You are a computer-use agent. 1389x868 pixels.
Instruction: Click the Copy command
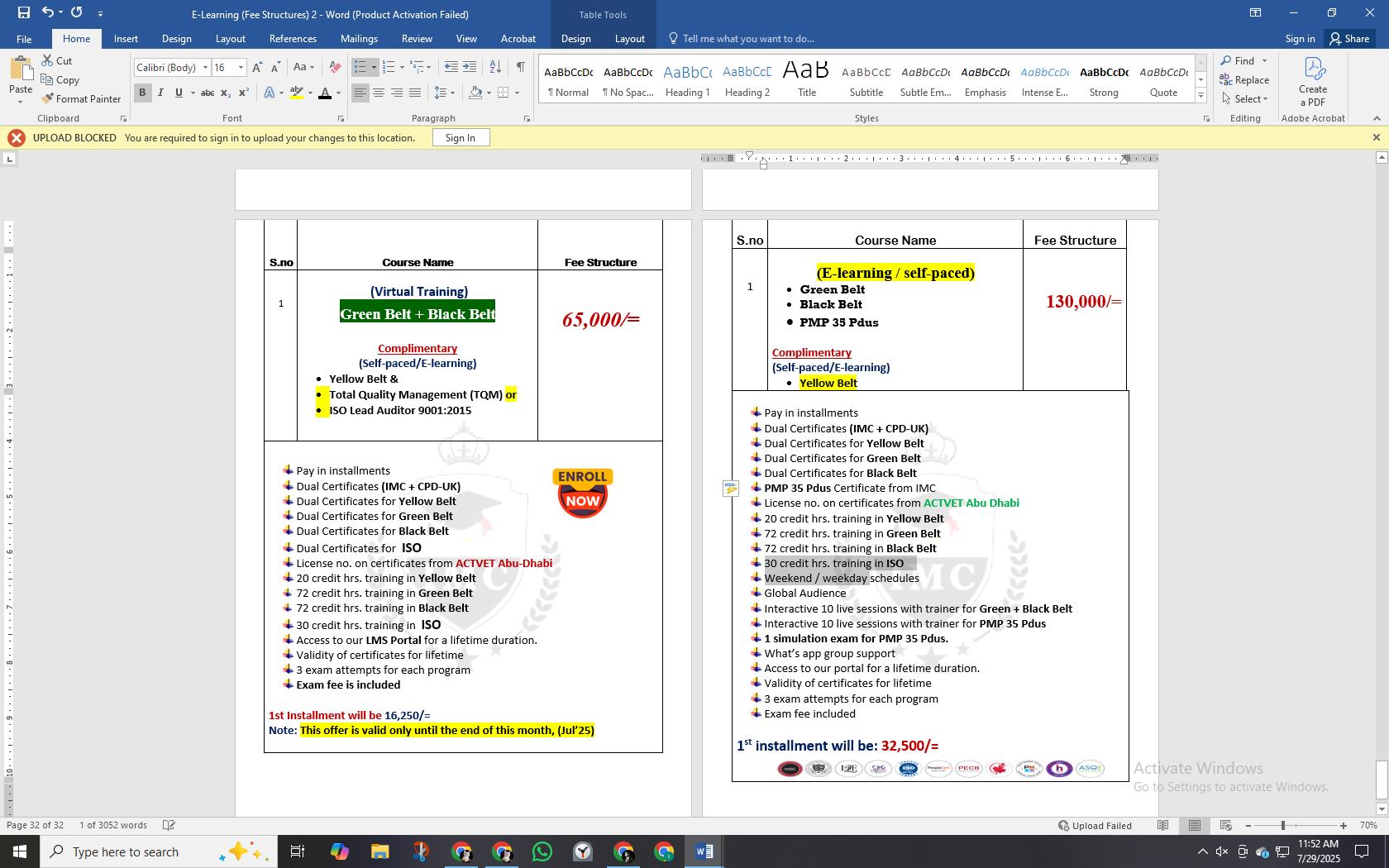[60, 79]
